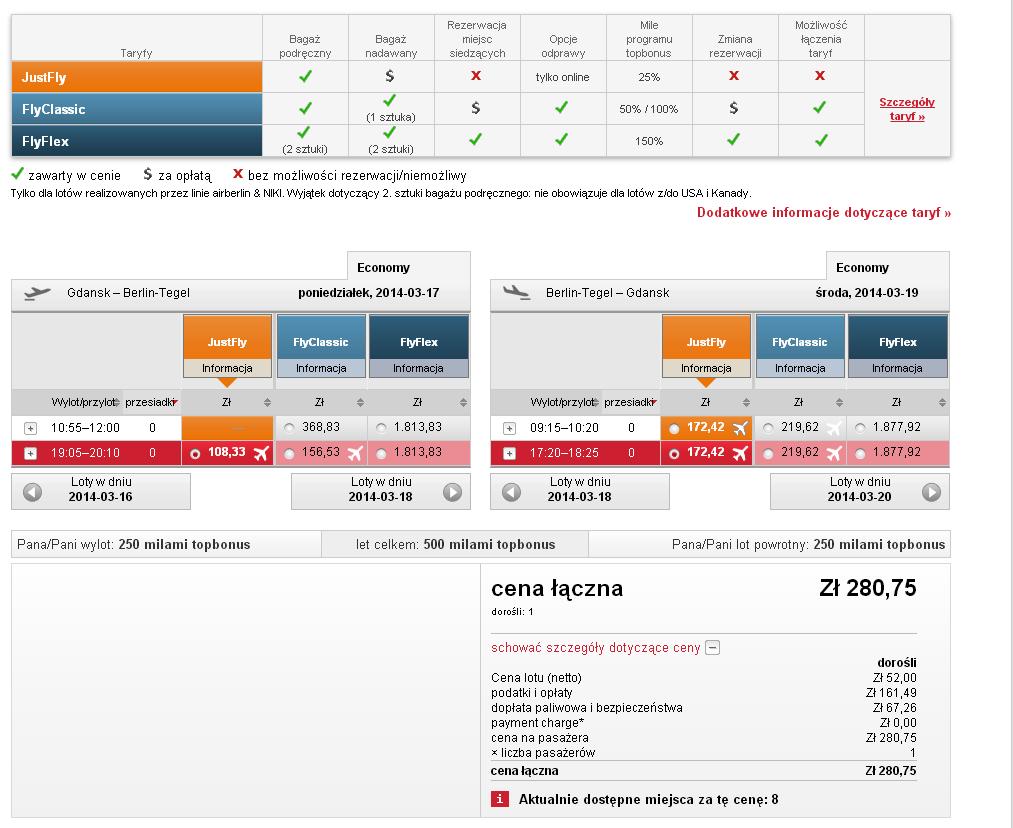Click the landing plane icon for Berlin-Tegel – Gdansk
This screenshot has width=1013, height=828.
coord(517,293)
